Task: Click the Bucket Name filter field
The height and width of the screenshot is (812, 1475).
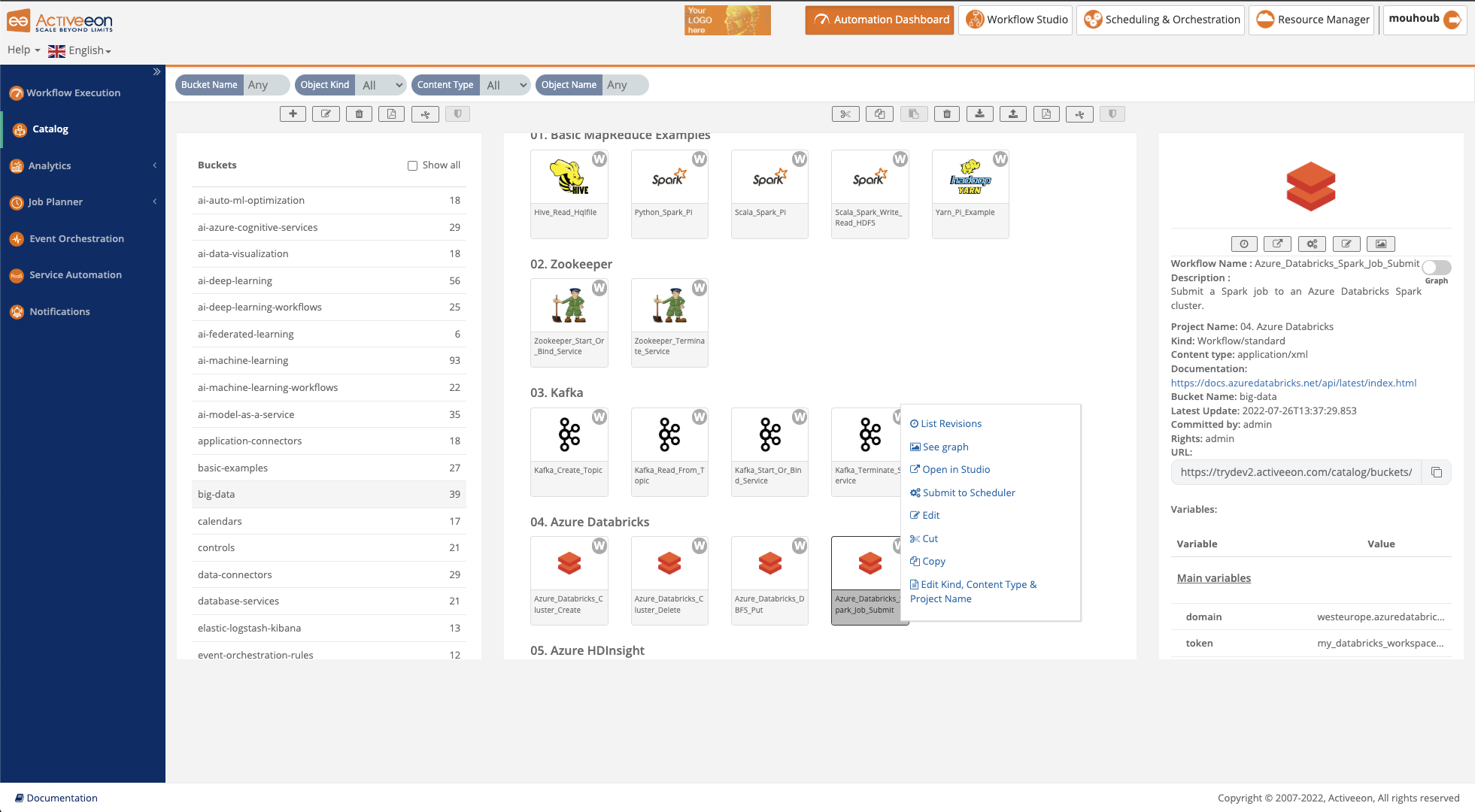Action: 266,85
